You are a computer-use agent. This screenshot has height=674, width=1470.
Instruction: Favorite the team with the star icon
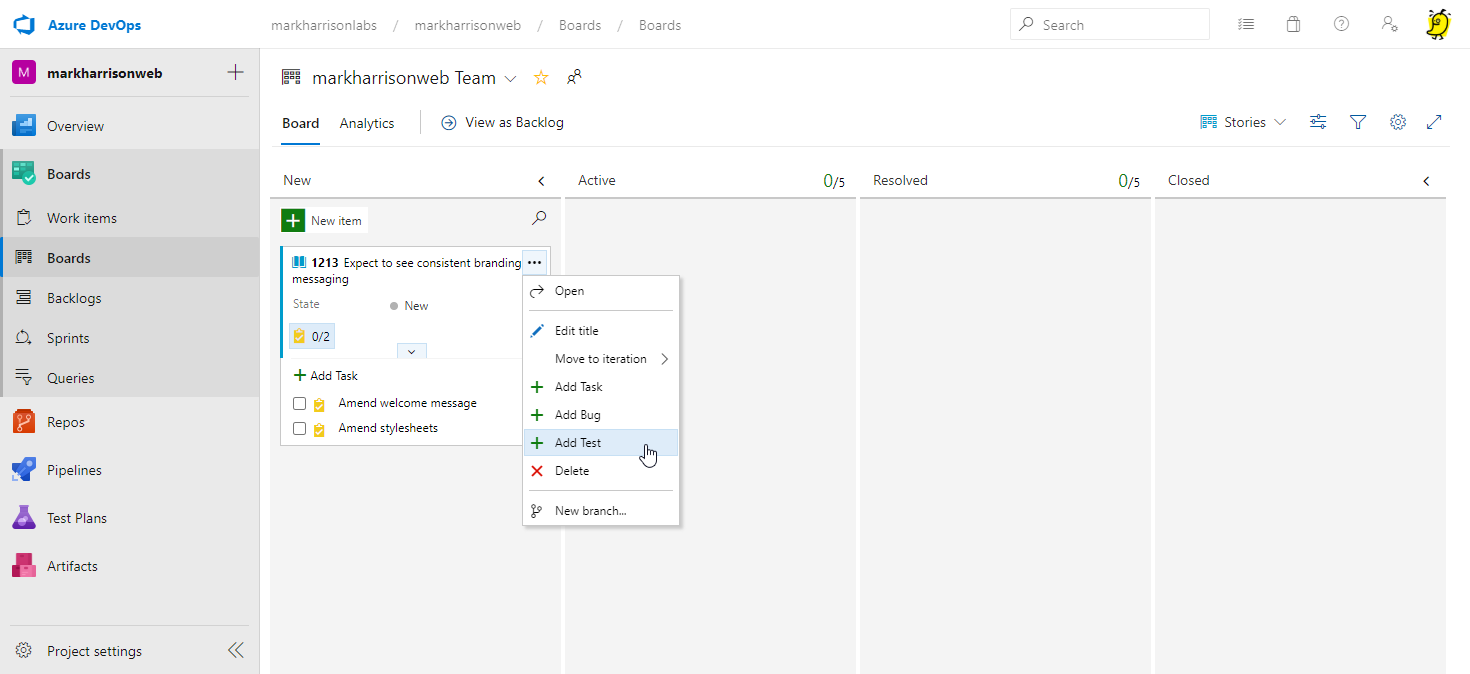coord(541,78)
